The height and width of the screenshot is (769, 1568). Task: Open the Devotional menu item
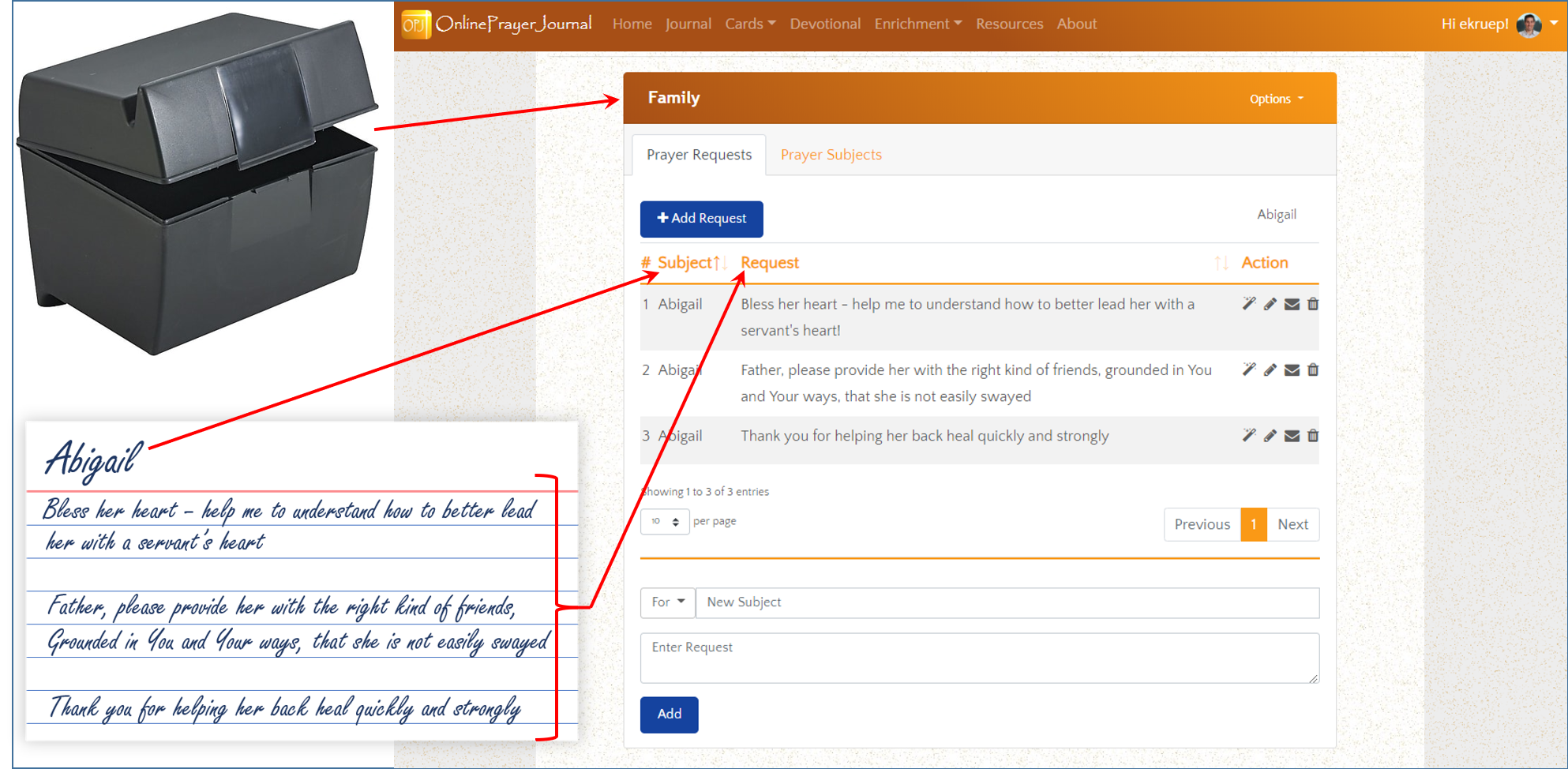tap(825, 24)
